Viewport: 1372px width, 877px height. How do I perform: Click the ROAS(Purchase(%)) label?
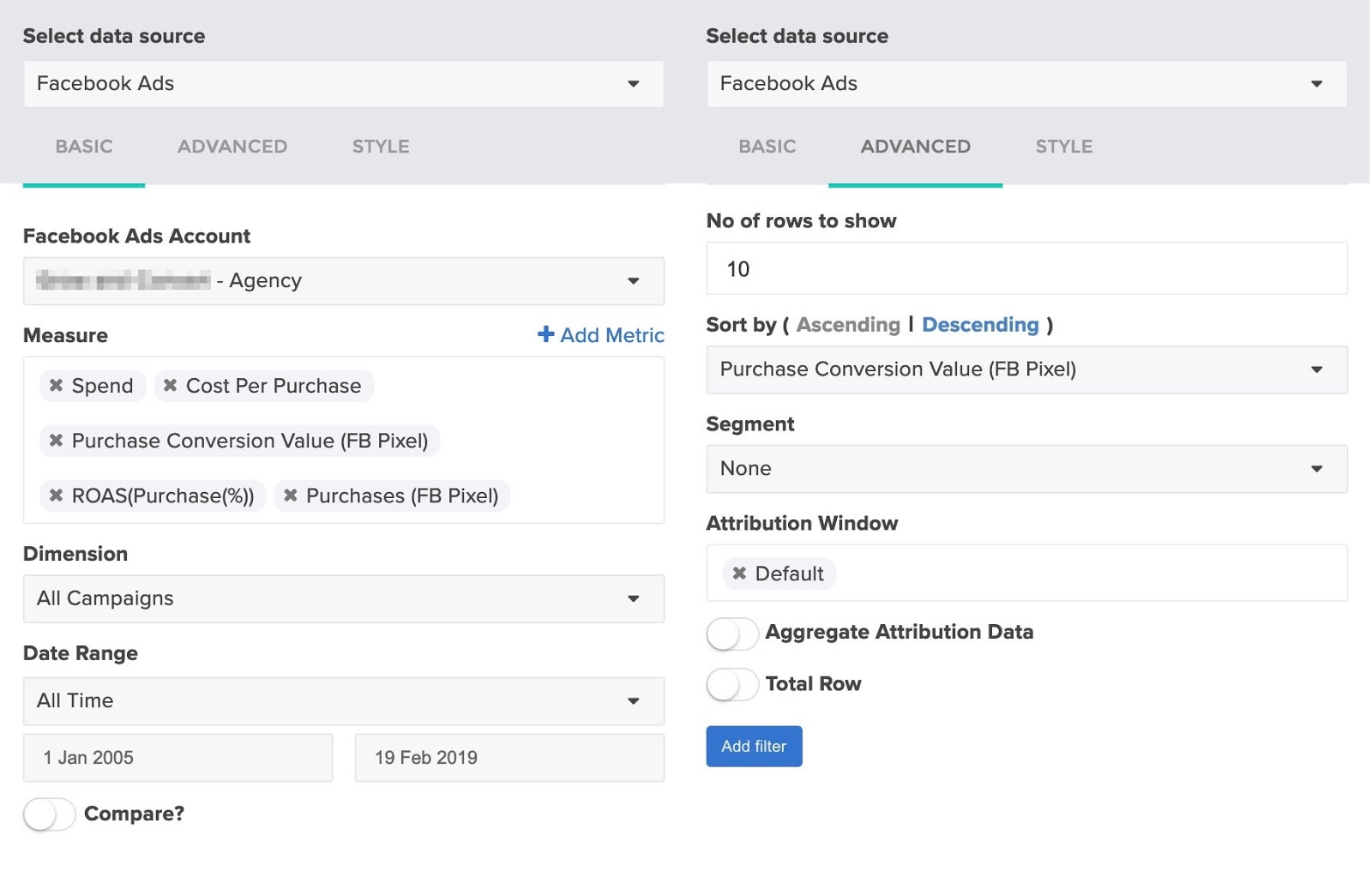[x=163, y=496]
